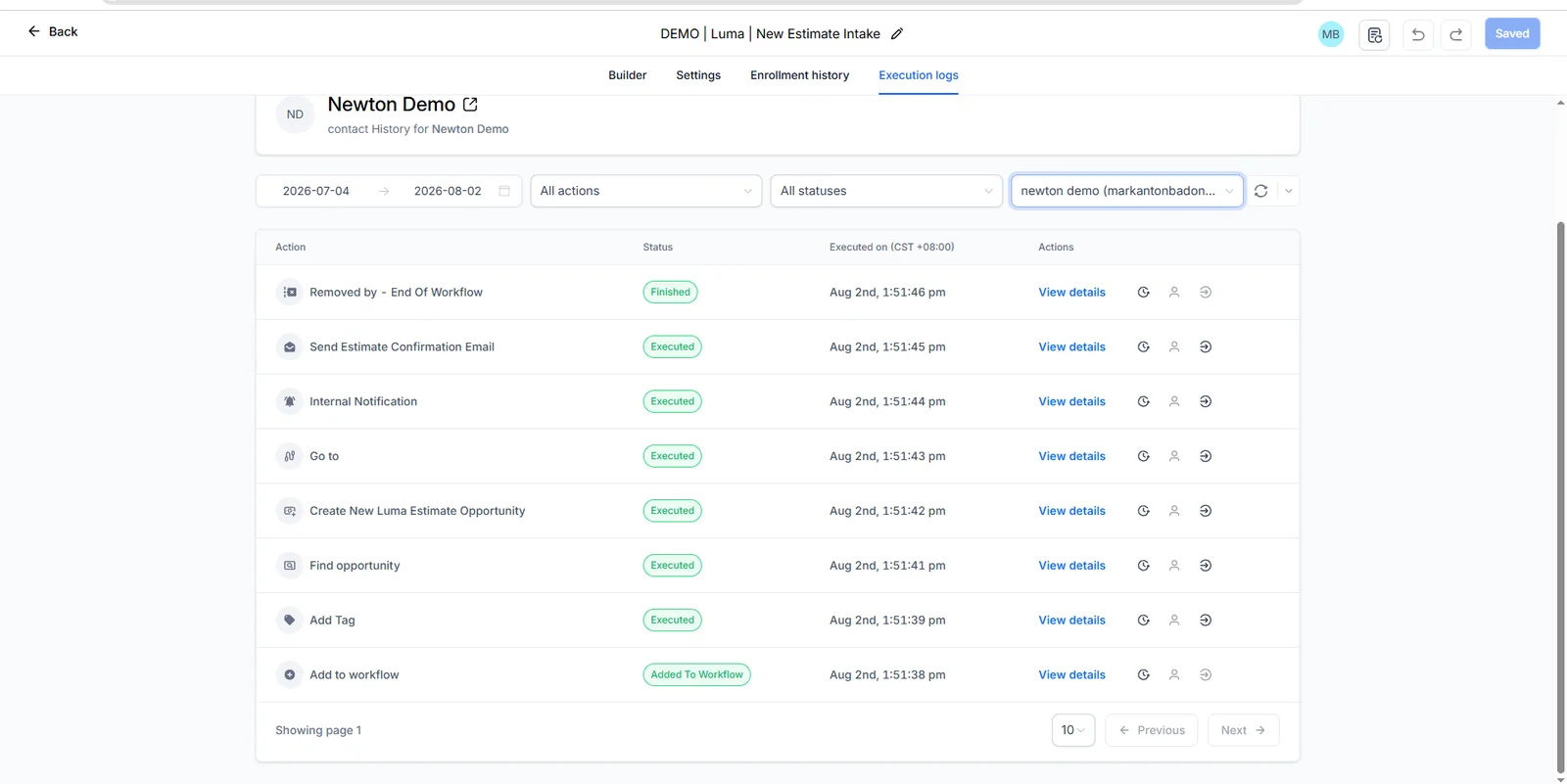The image size is (1567, 784).
Task: Click the MB user avatar
Action: click(1331, 34)
